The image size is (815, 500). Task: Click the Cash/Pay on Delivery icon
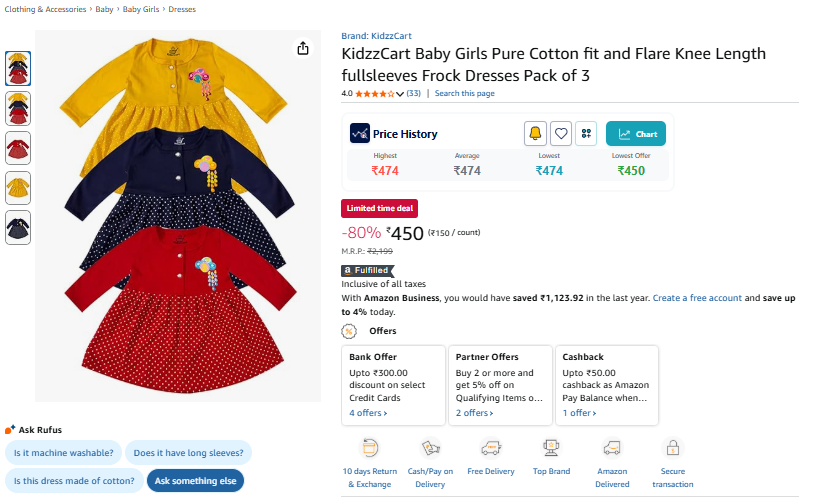(x=430, y=448)
